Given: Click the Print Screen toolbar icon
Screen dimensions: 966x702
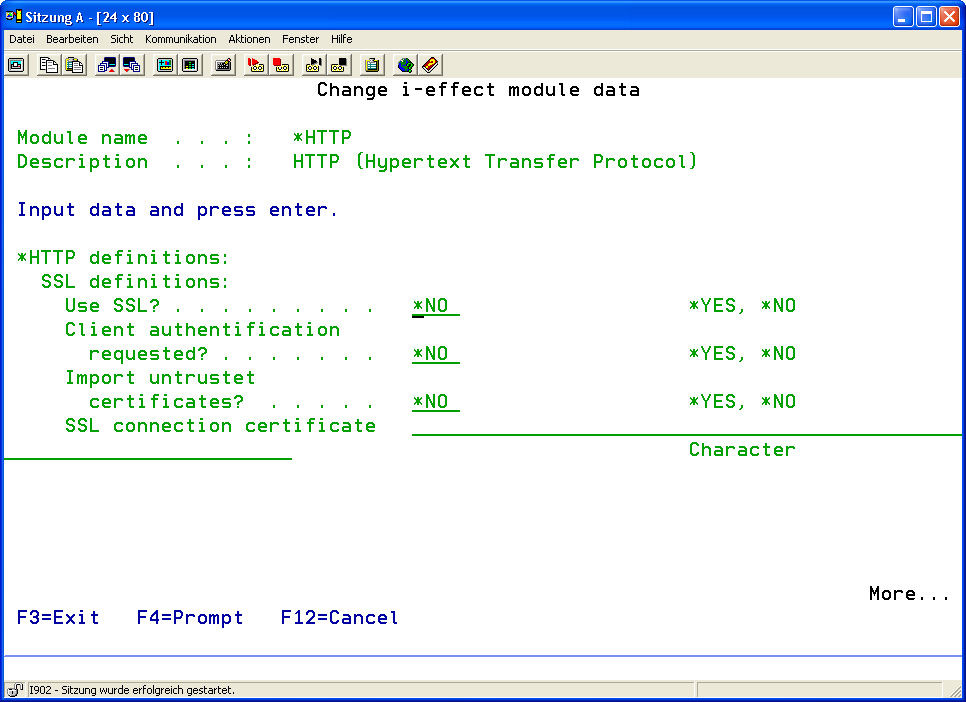Looking at the screenshot, I should point(16,65).
